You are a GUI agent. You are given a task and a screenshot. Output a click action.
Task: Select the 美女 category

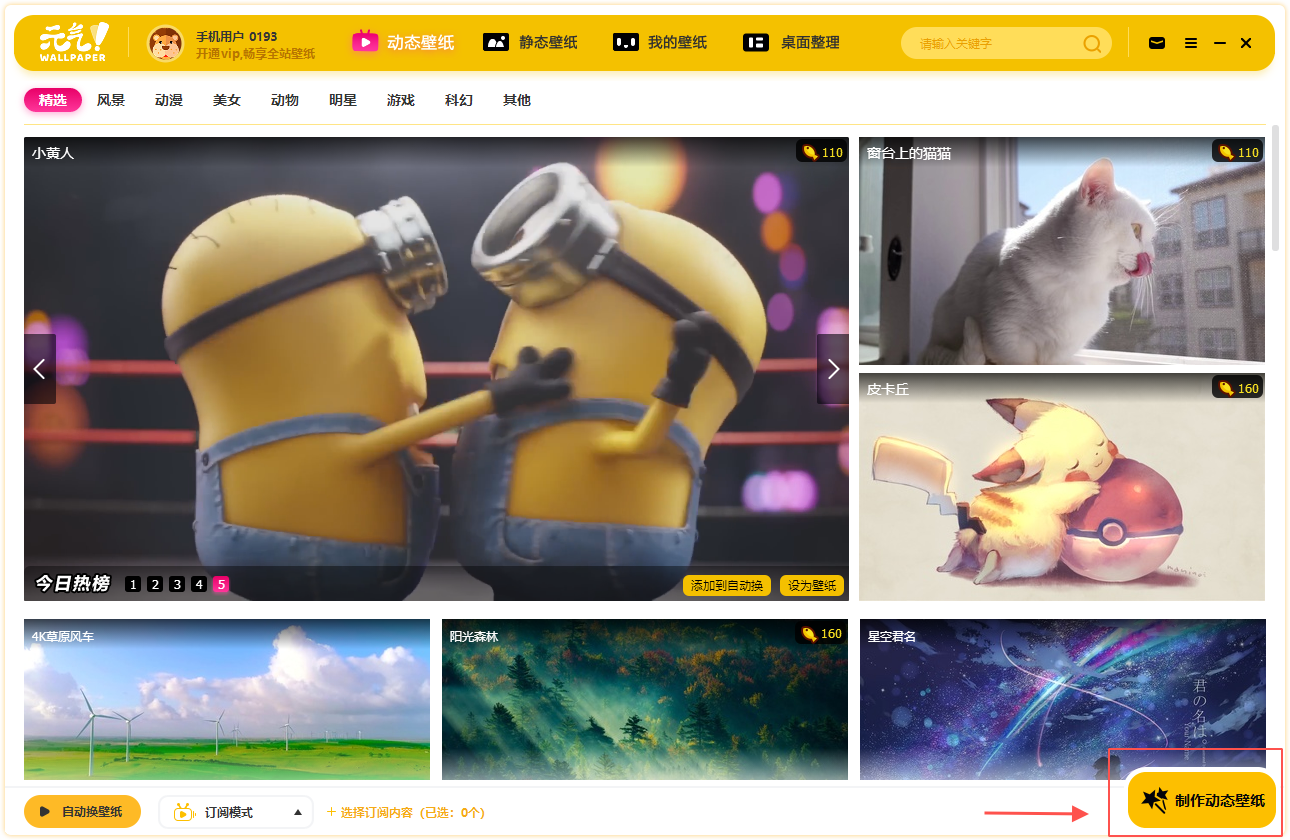tap(227, 100)
